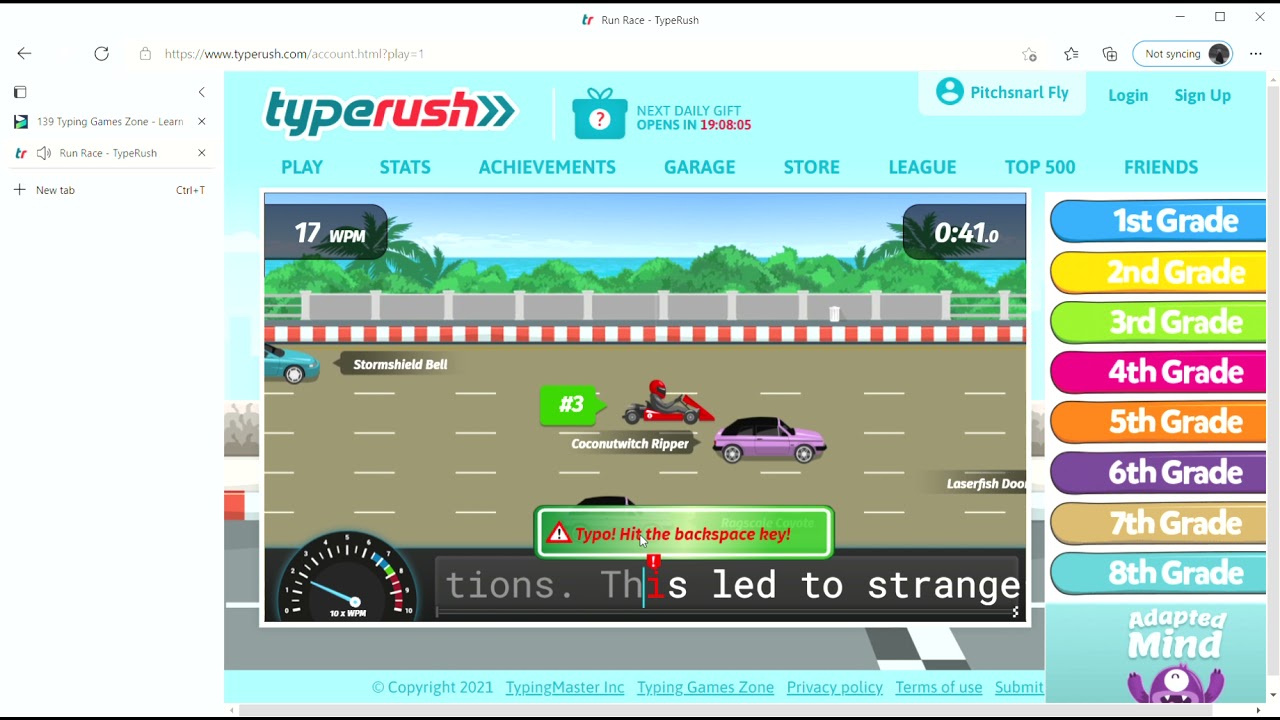Screen dimensions: 1280x720
Task: Click the Pitchsnarl Fly profile avatar
Action: pyautogui.click(x=950, y=92)
